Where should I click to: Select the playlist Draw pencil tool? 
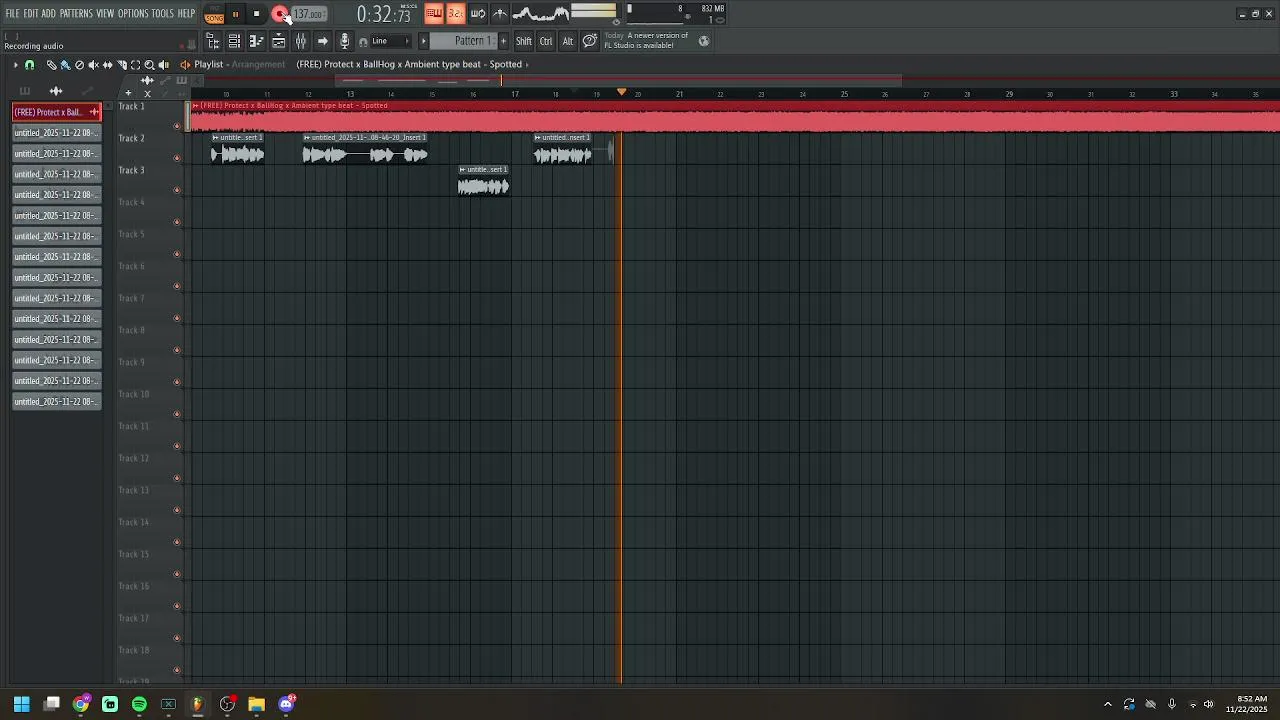pyautogui.click(x=51, y=65)
